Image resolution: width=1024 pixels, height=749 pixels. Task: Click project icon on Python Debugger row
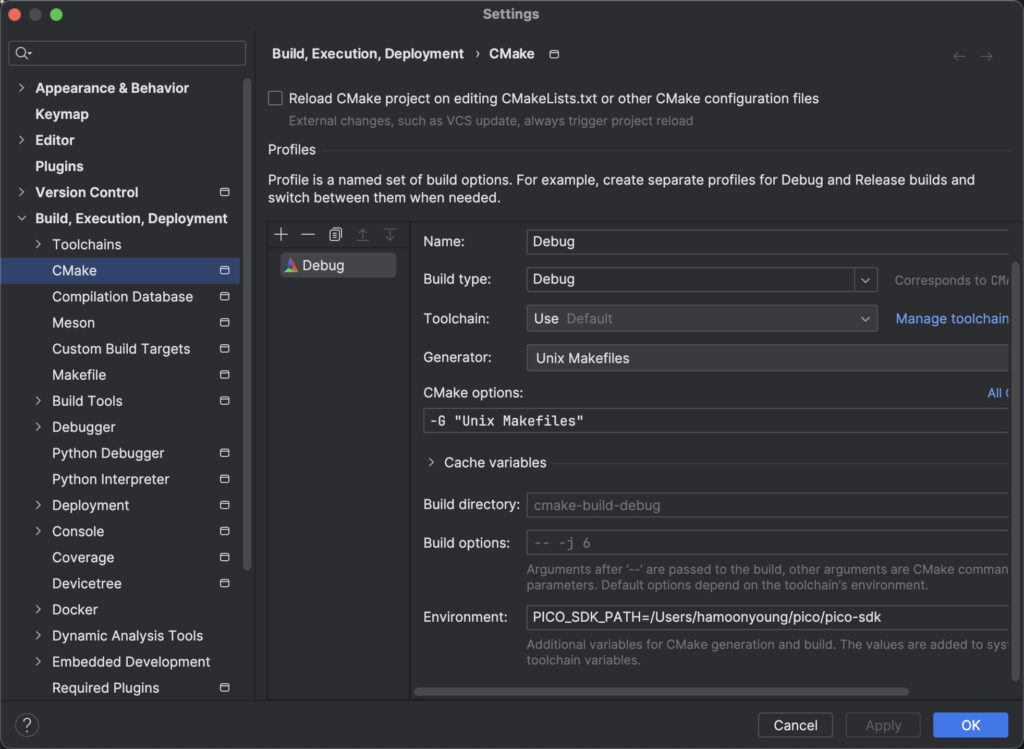(x=225, y=453)
